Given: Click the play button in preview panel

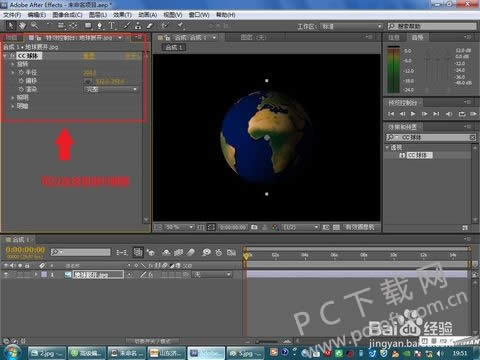Looking at the screenshot, I should [x=413, y=114].
